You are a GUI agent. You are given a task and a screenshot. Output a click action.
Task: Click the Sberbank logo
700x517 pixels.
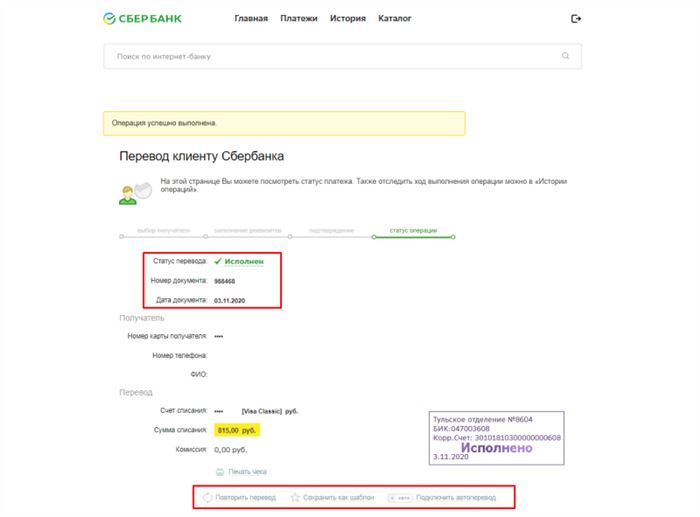click(x=142, y=19)
